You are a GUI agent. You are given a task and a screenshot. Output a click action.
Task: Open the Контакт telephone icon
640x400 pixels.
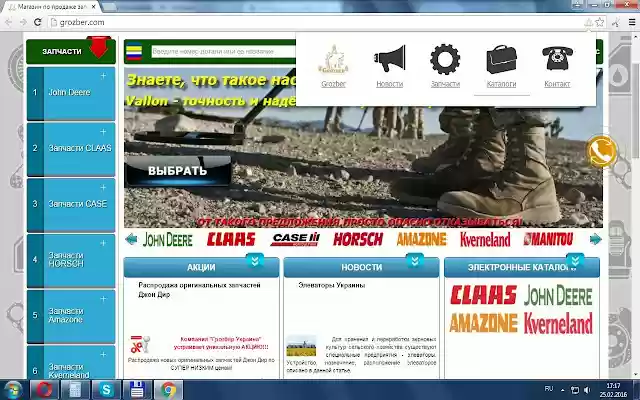point(557,58)
